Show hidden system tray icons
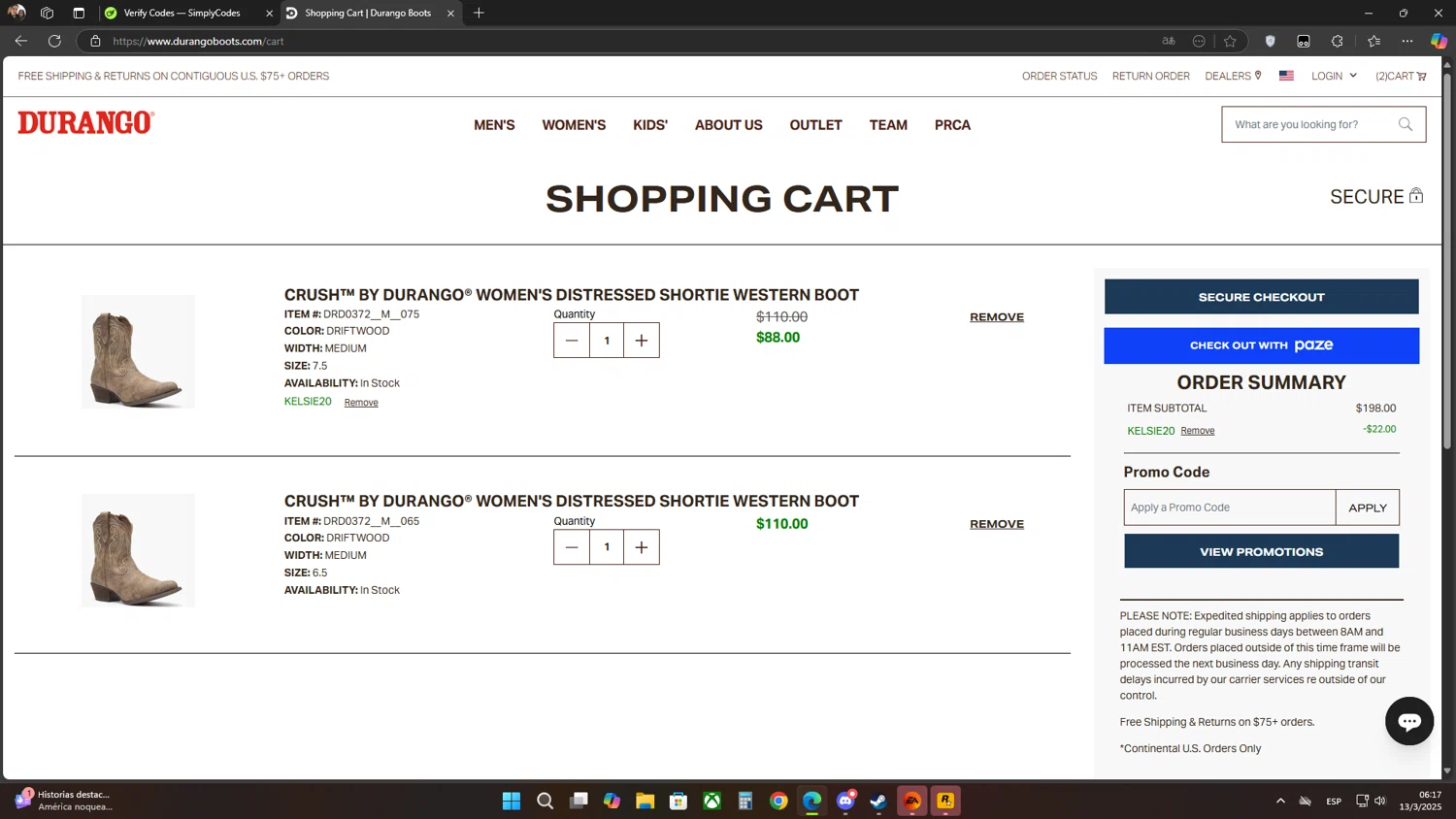 point(1280,801)
